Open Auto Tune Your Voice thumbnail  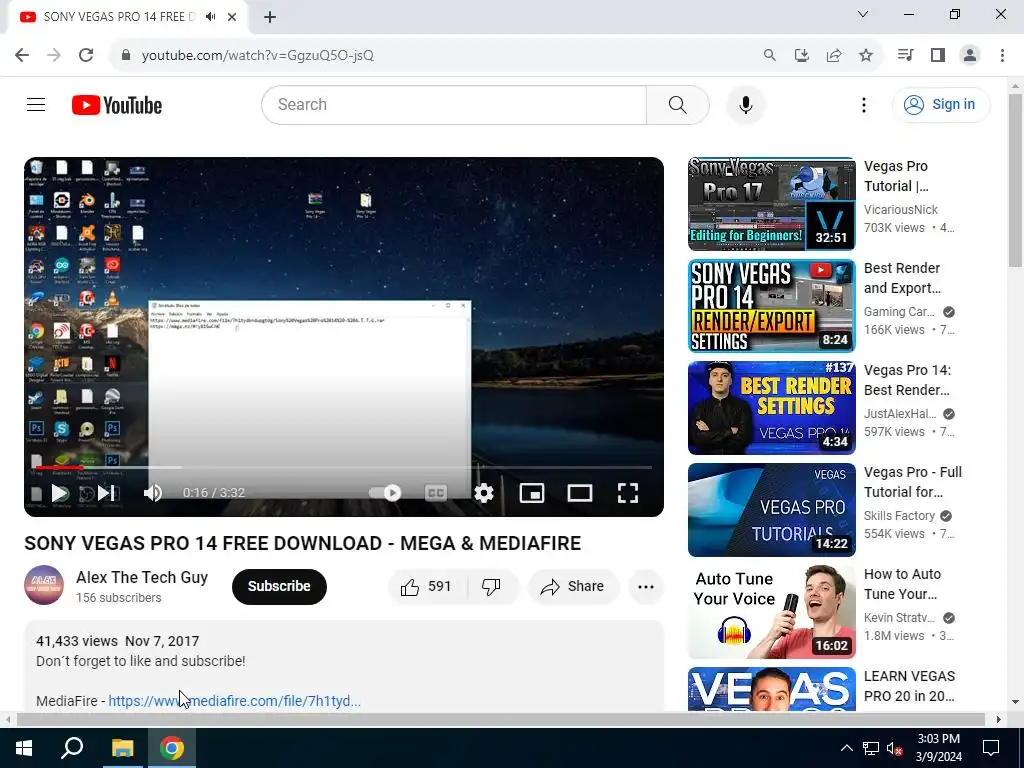pyautogui.click(x=771, y=611)
